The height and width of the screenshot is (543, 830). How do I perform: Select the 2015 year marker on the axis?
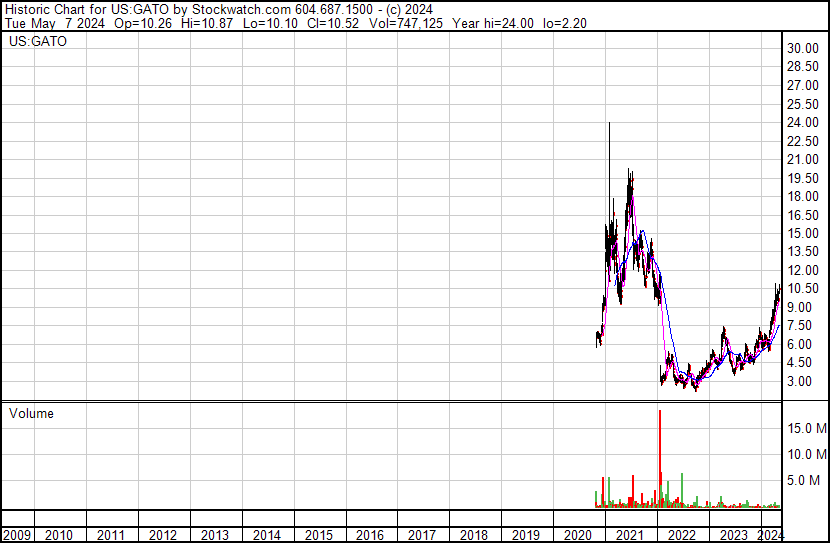point(318,535)
